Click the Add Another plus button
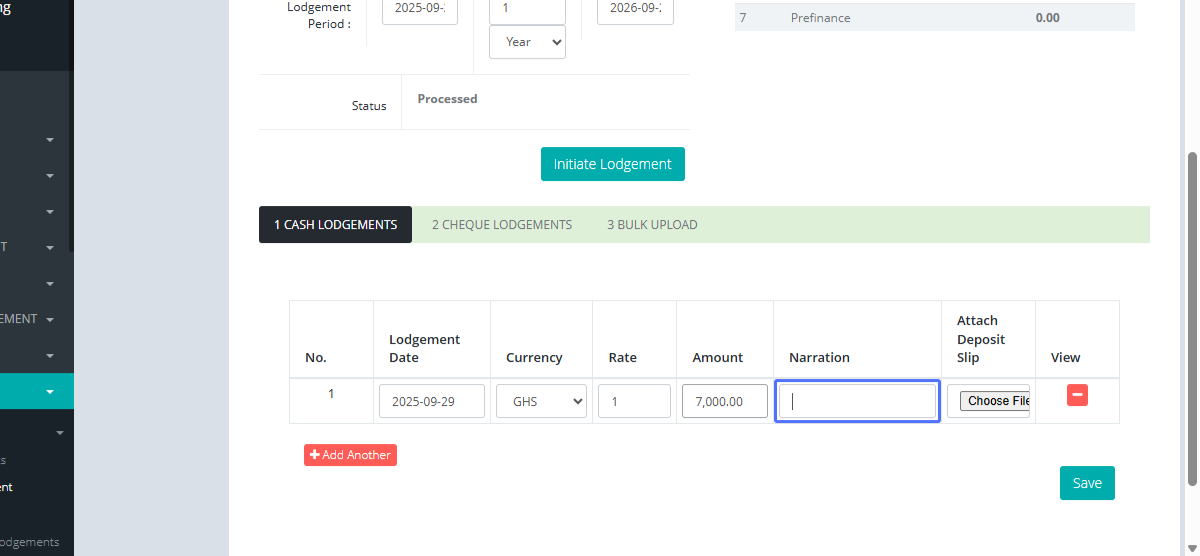This screenshot has width=1200, height=556. pos(350,455)
